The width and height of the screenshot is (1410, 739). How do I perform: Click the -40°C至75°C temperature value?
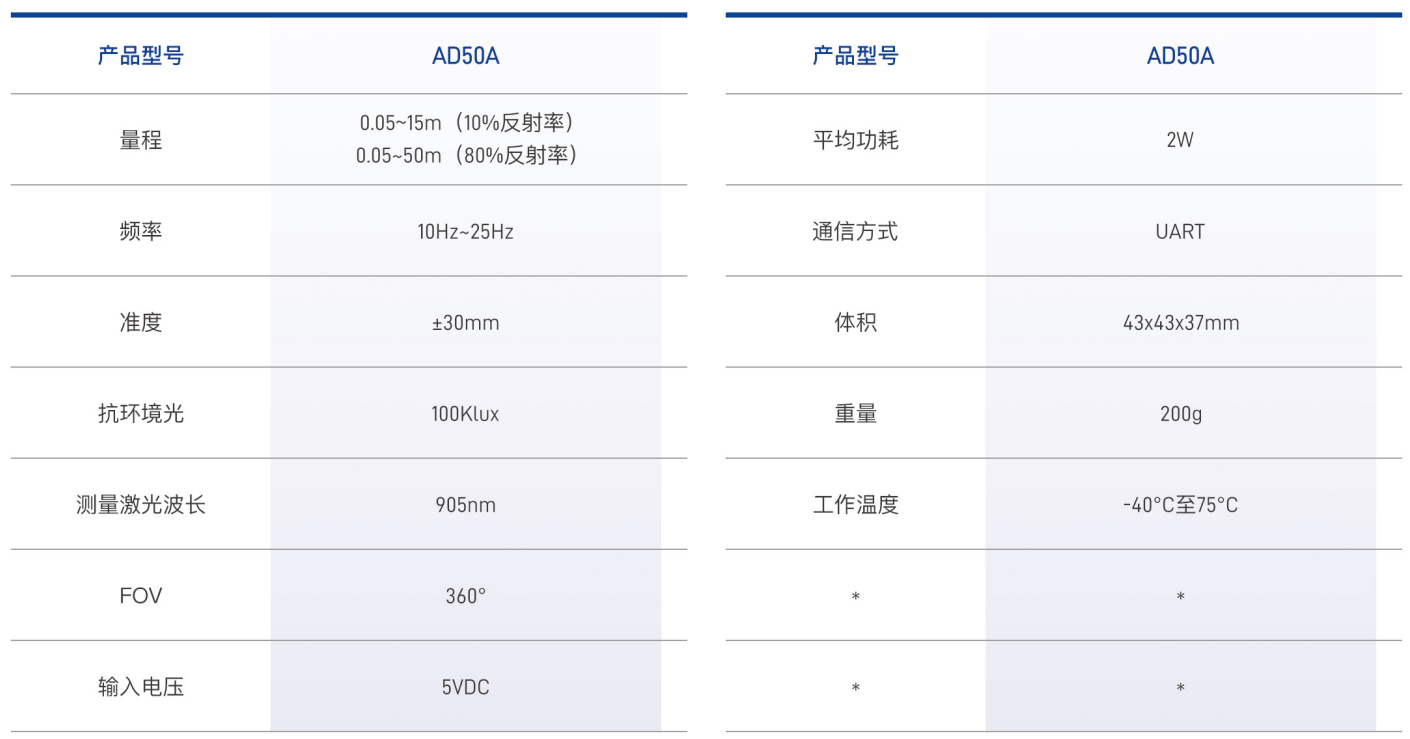1180,505
